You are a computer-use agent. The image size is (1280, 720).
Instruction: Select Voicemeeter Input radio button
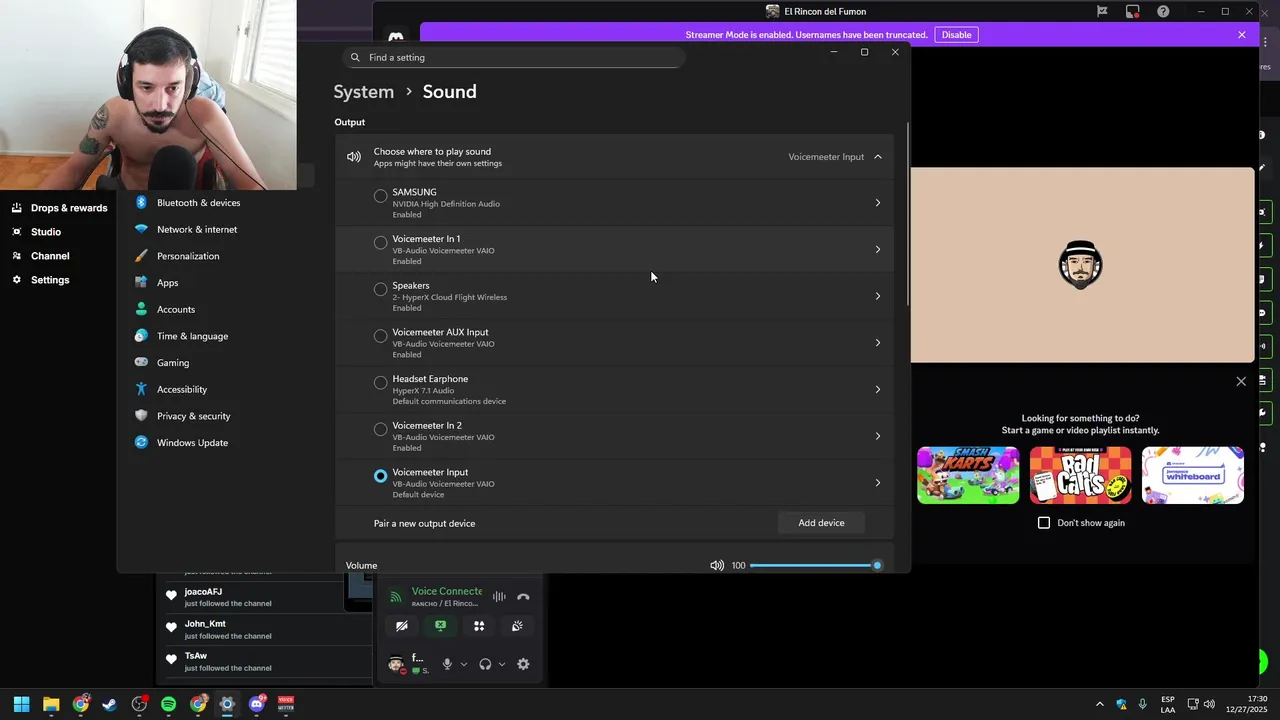380,476
